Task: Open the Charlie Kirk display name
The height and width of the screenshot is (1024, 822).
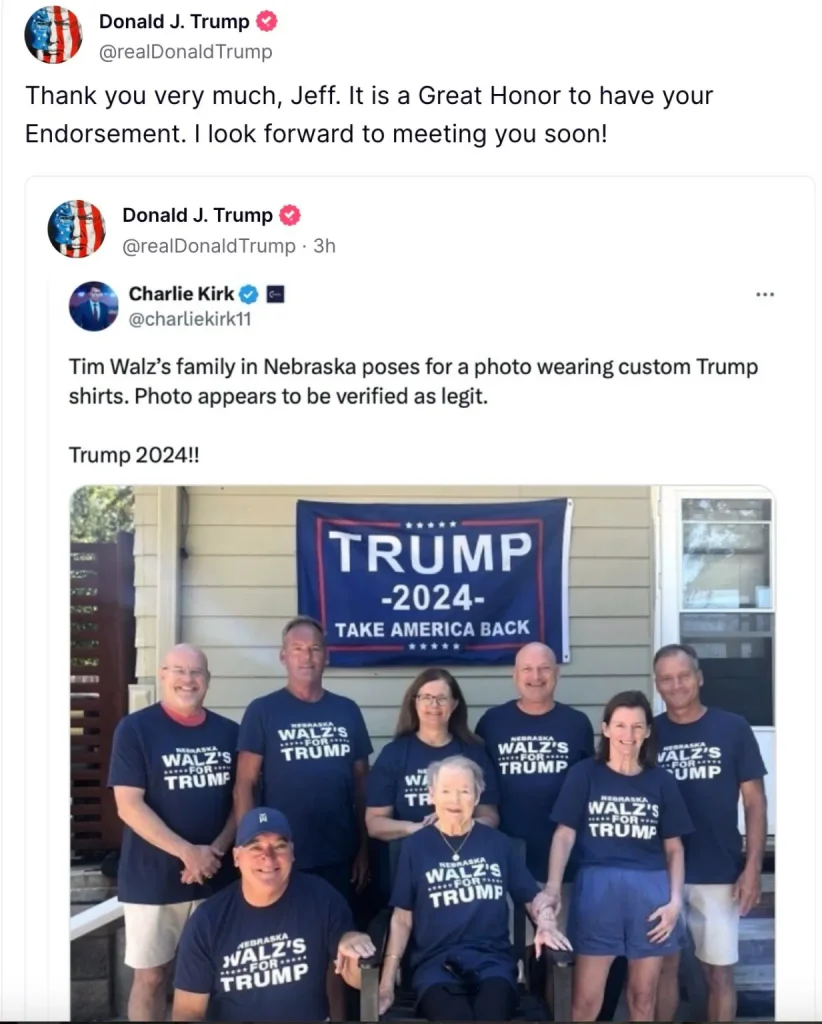Action: [182, 294]
